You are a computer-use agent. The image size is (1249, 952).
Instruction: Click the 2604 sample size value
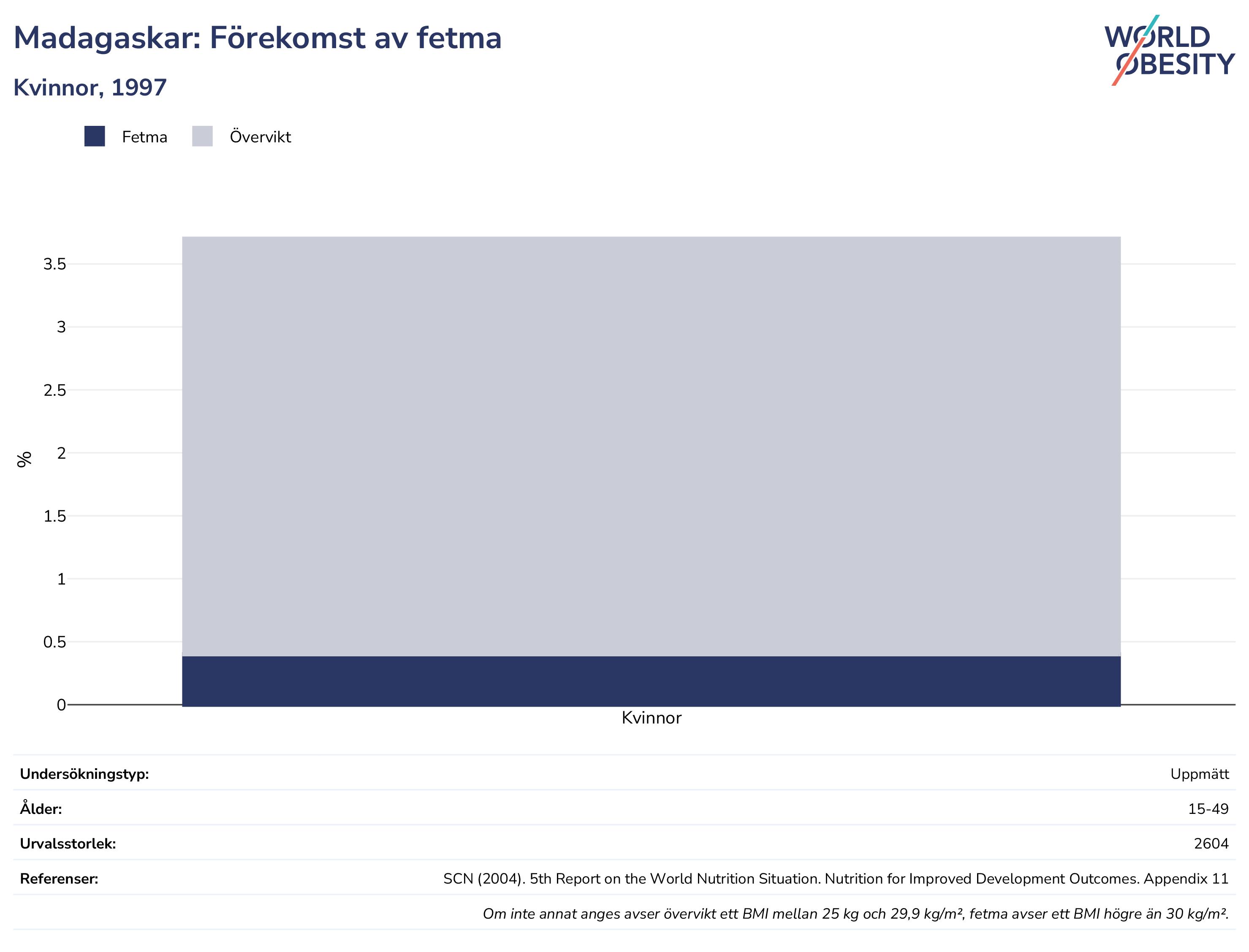tap(1211, 844)
